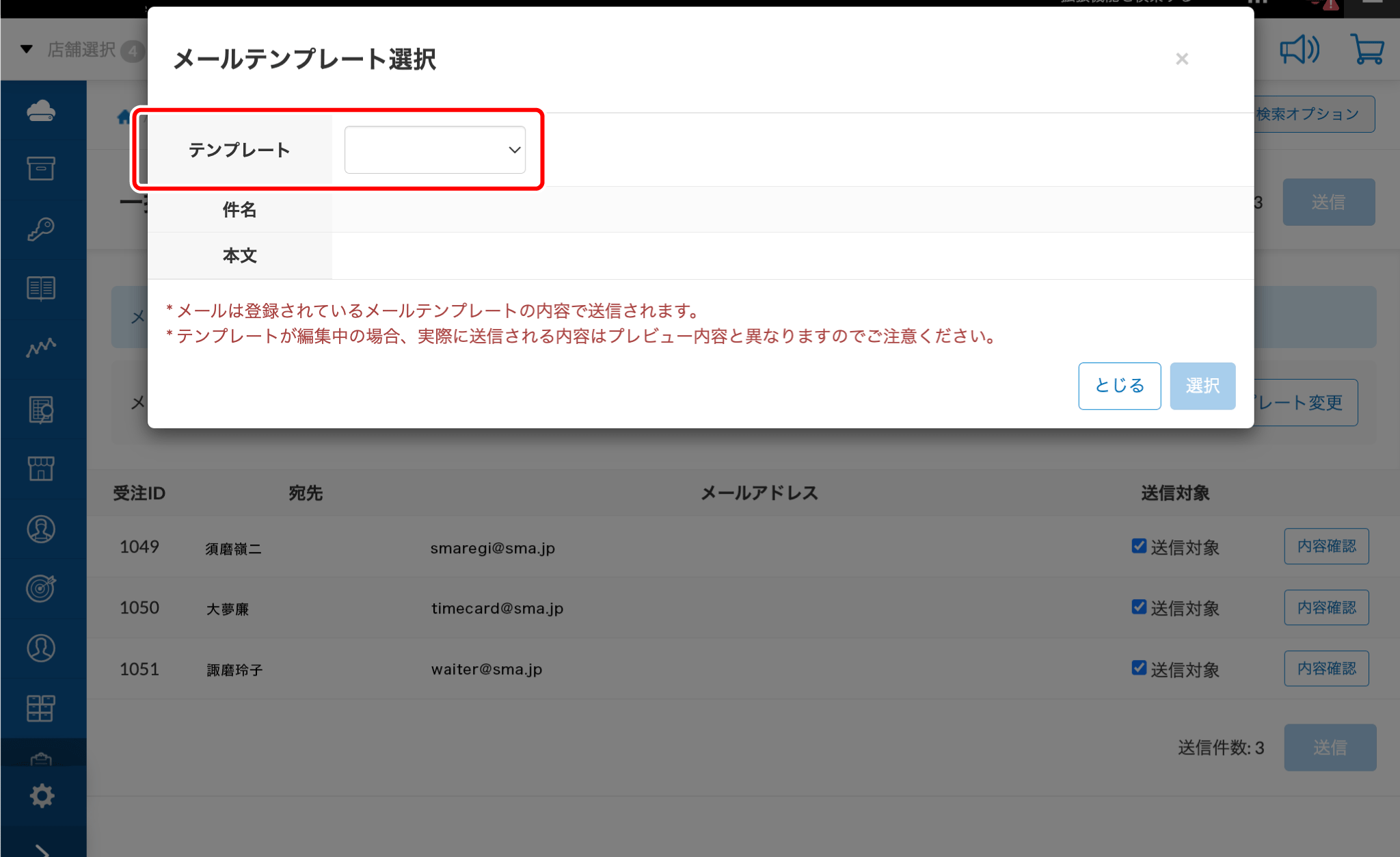The height and width of the screenshot is (857, 1400).
Task: Click the cloud icon in sidebar
Action: (41, 111)
